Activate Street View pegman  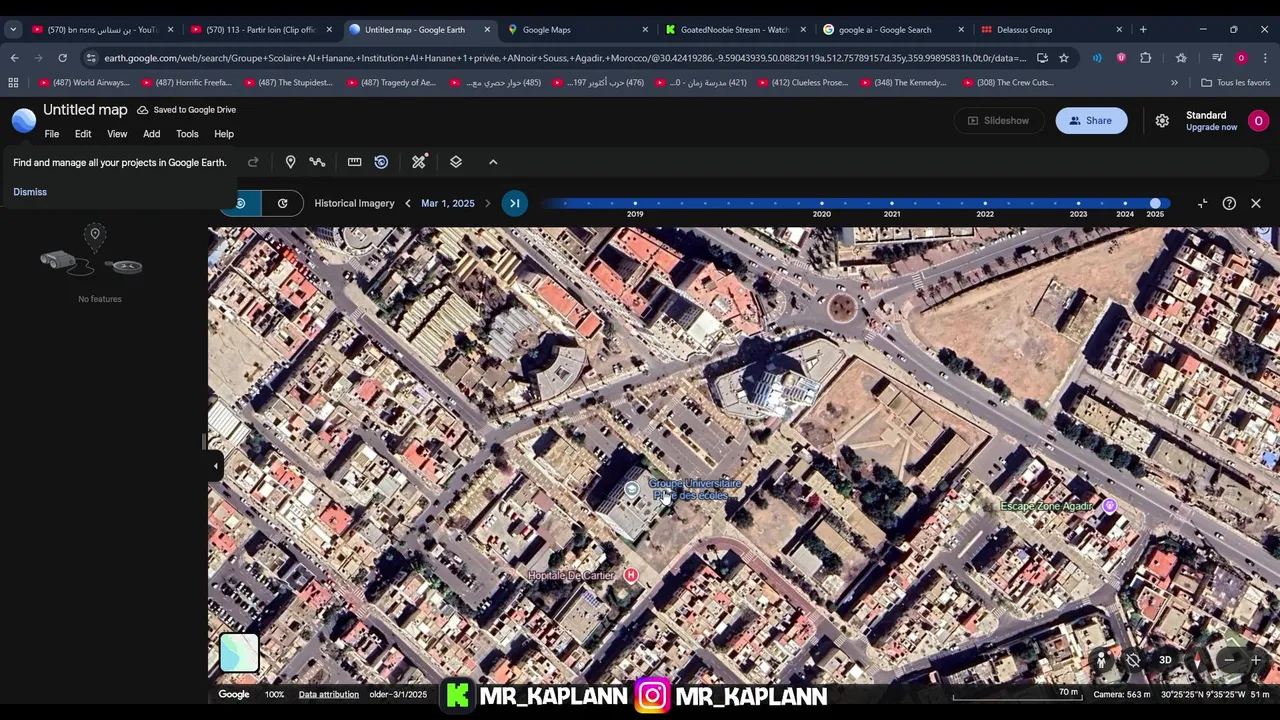click(1101, 660)
